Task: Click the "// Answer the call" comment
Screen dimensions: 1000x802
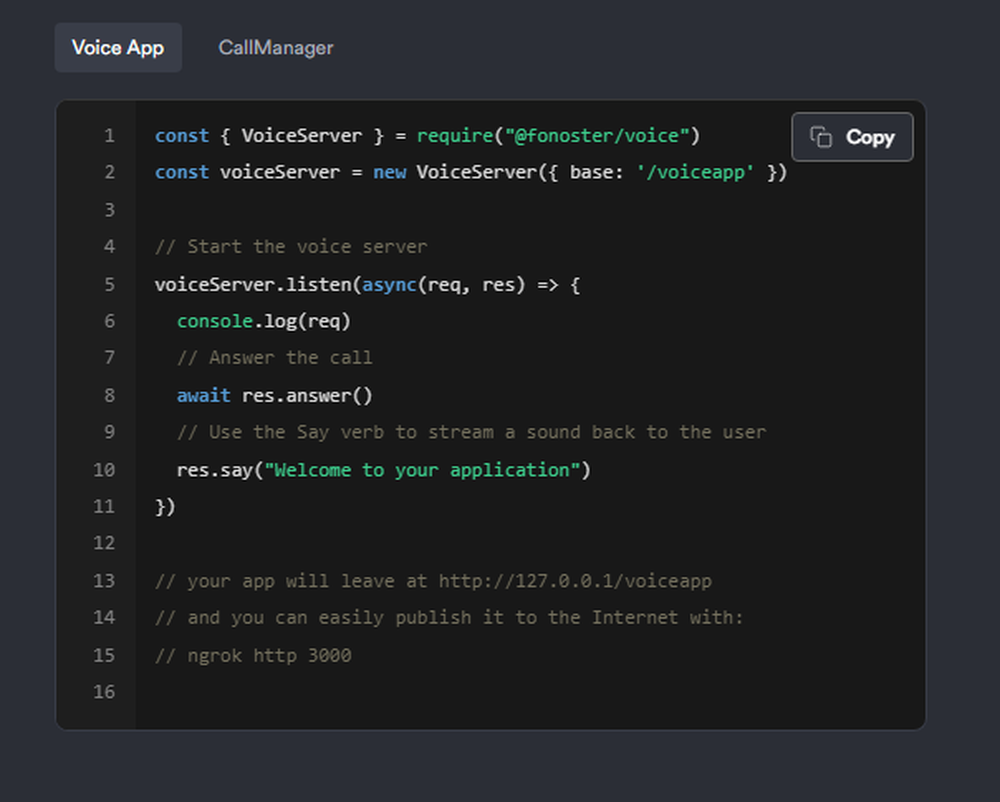Action: pos(275,358)
